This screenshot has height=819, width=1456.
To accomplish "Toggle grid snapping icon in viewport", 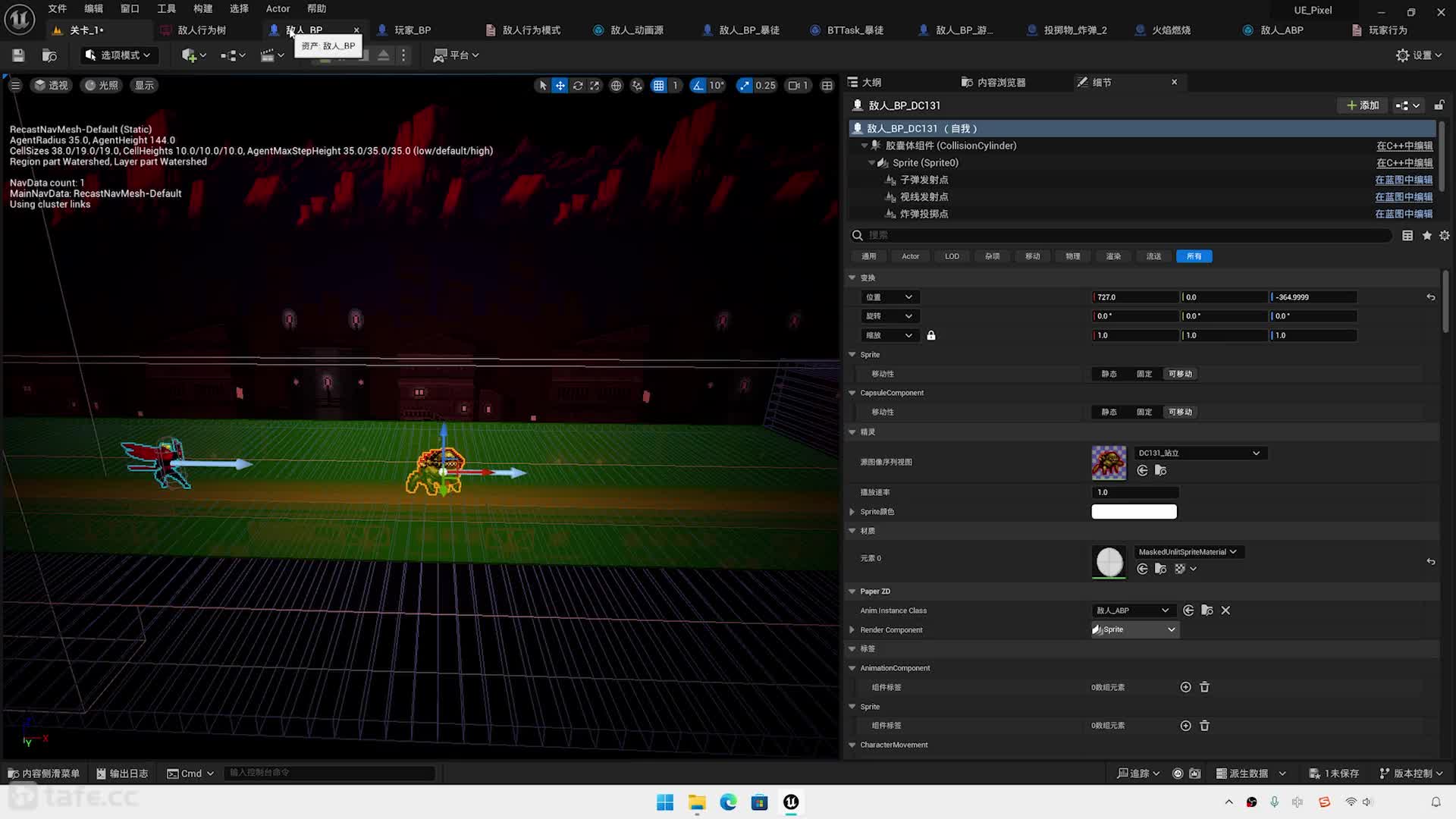I will [659, 86].
